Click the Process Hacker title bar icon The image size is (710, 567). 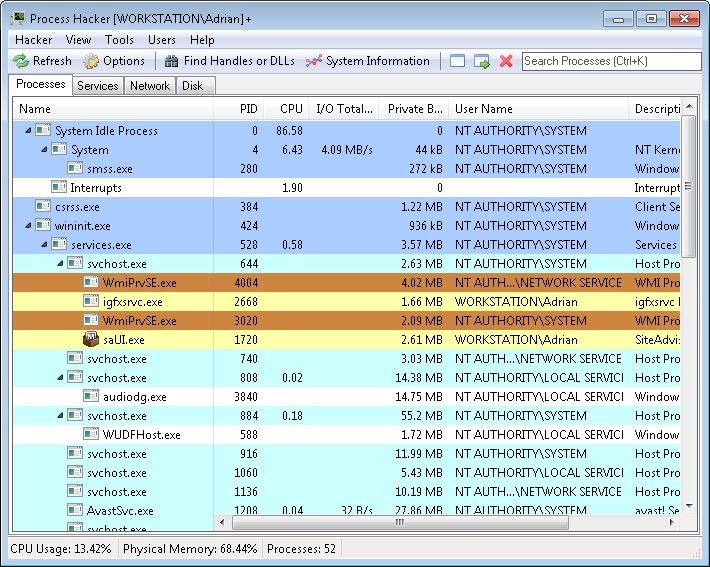point(18,19)
